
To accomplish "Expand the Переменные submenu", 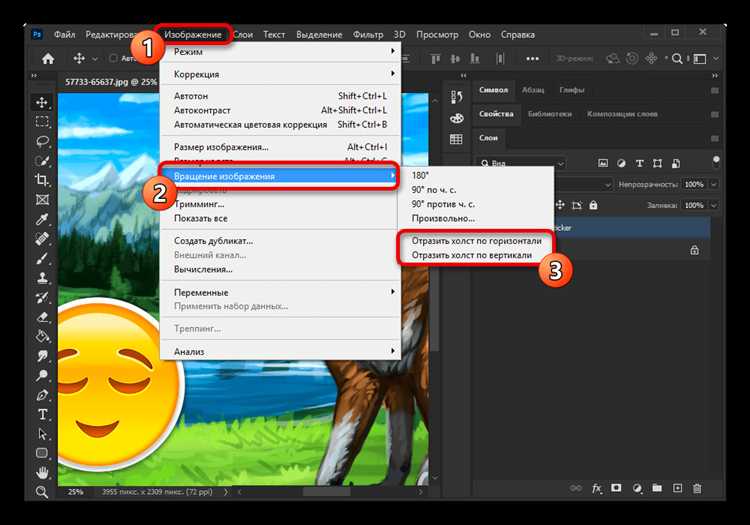I will click(x=280, y=292).
